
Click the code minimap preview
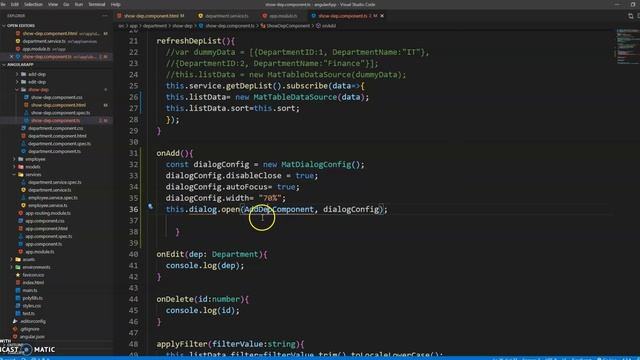point(627,47)
